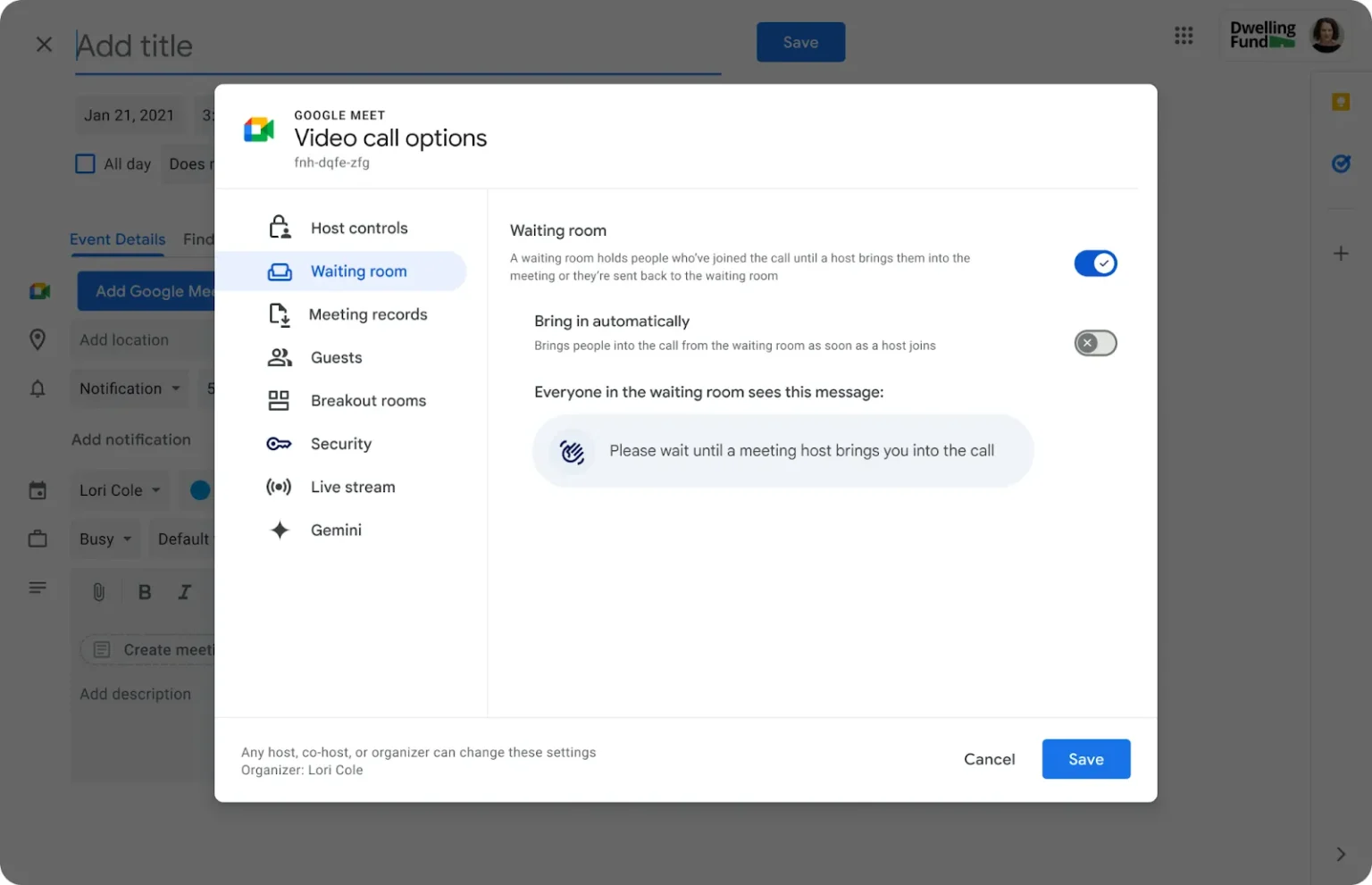
Task: Open the Busy status dropdown
Action: tap(105, 539)
